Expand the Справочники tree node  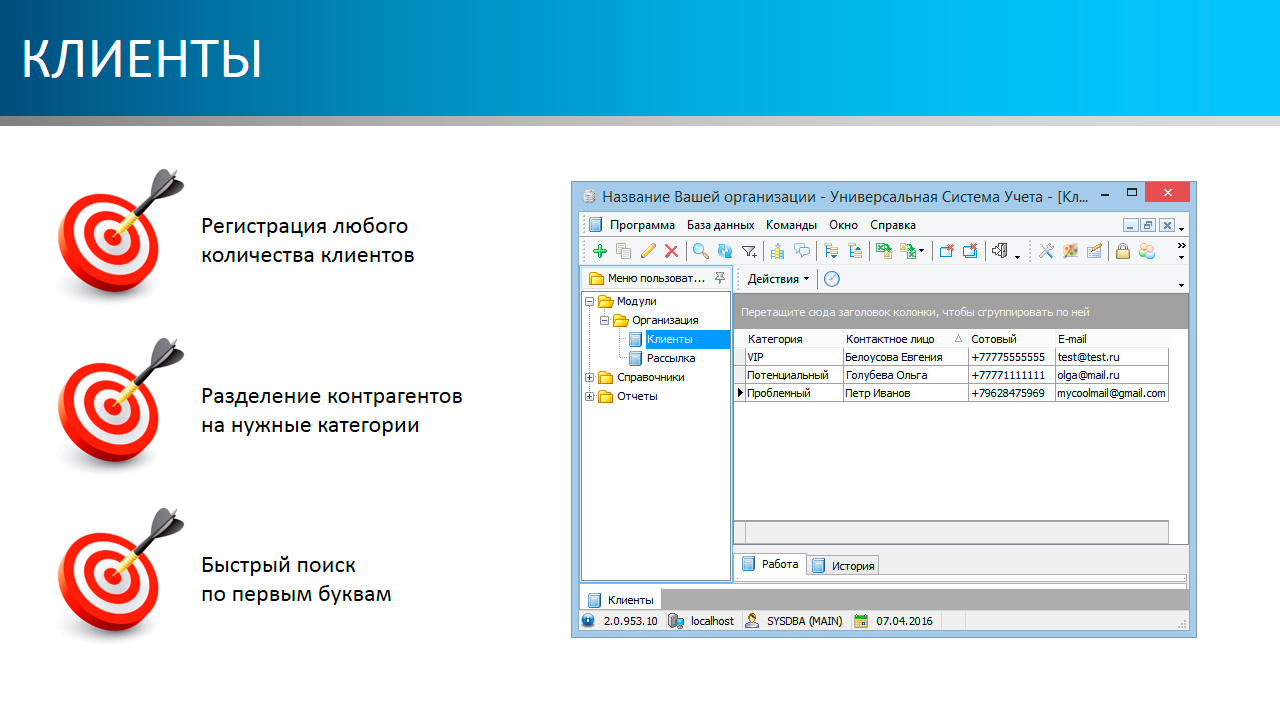click(590, 377)
